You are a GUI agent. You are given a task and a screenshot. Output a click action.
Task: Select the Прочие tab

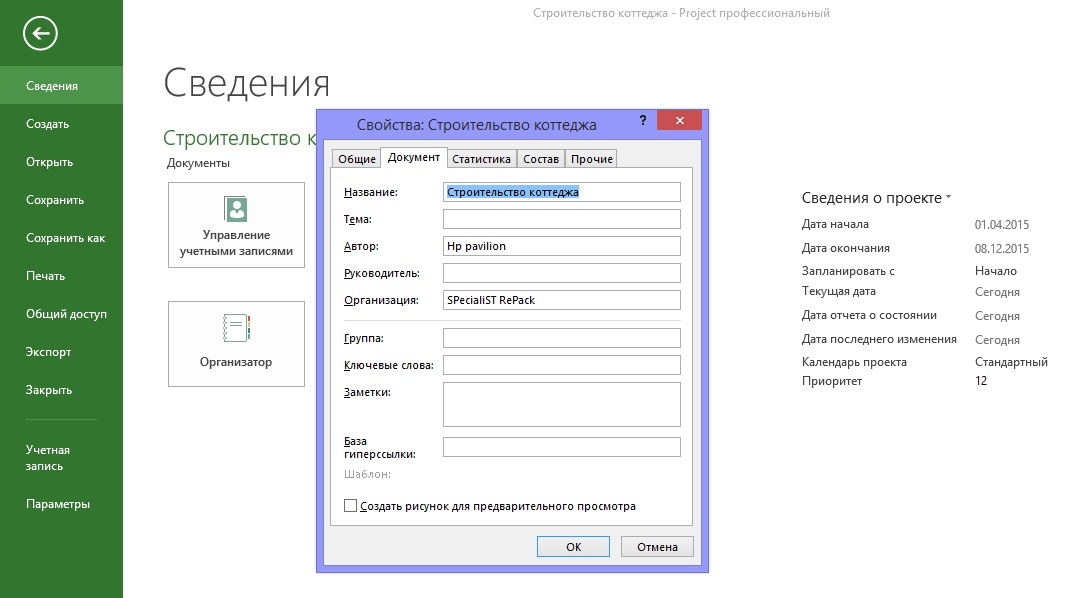591,159
